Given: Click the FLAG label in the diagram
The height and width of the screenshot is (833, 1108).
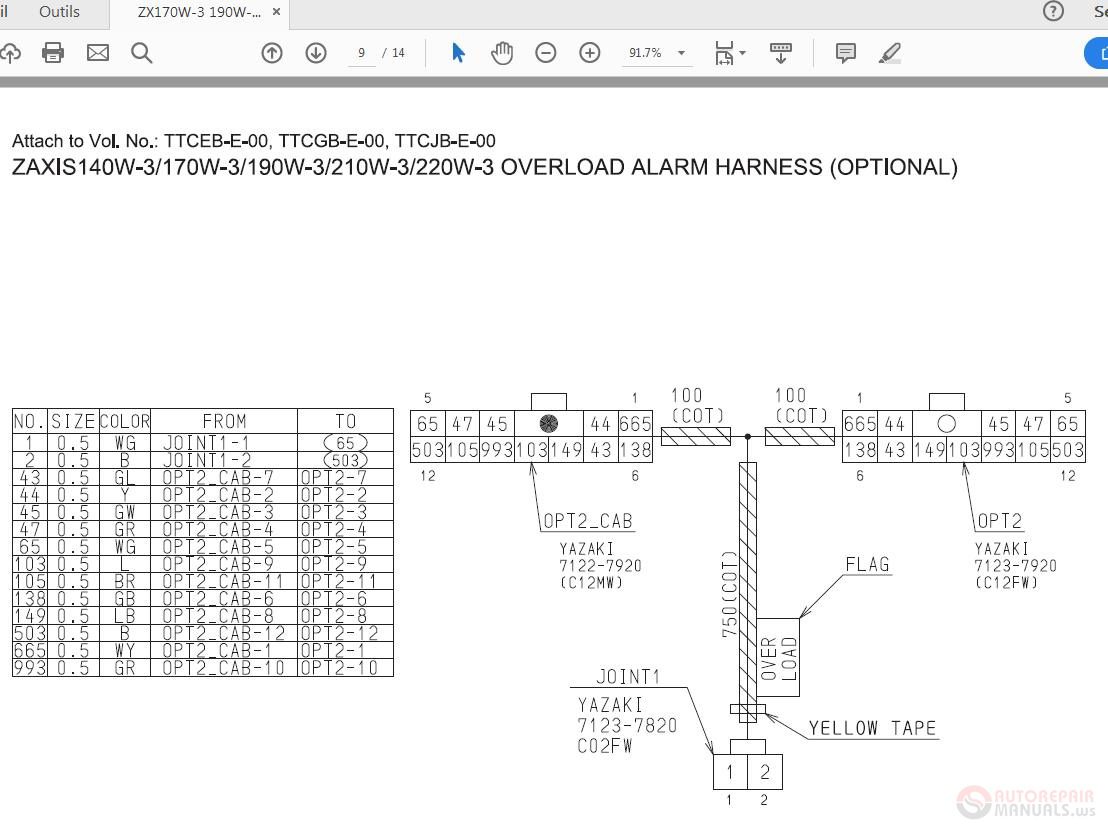Looking at the screenshot, I should tap(867, 565).
